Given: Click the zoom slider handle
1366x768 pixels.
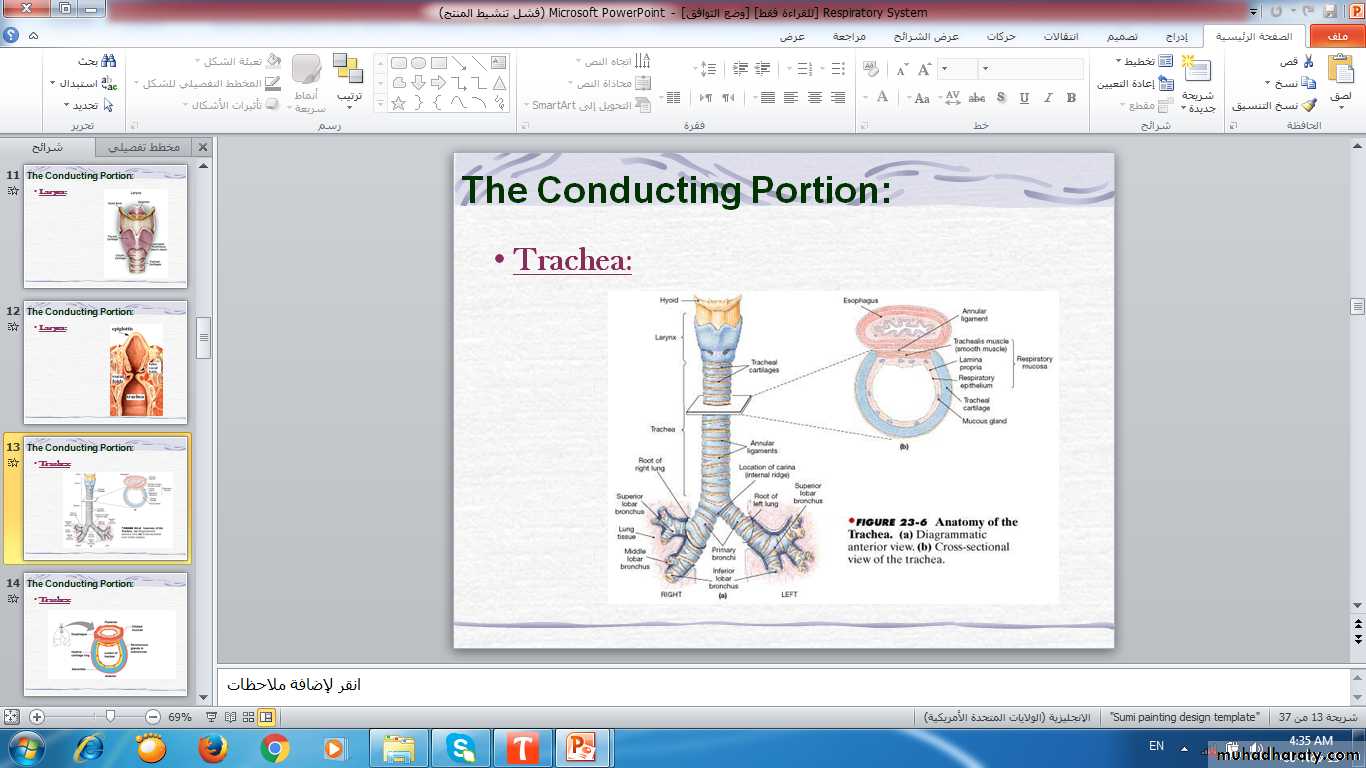Looking at the screenshot, I should coord(110,717).
